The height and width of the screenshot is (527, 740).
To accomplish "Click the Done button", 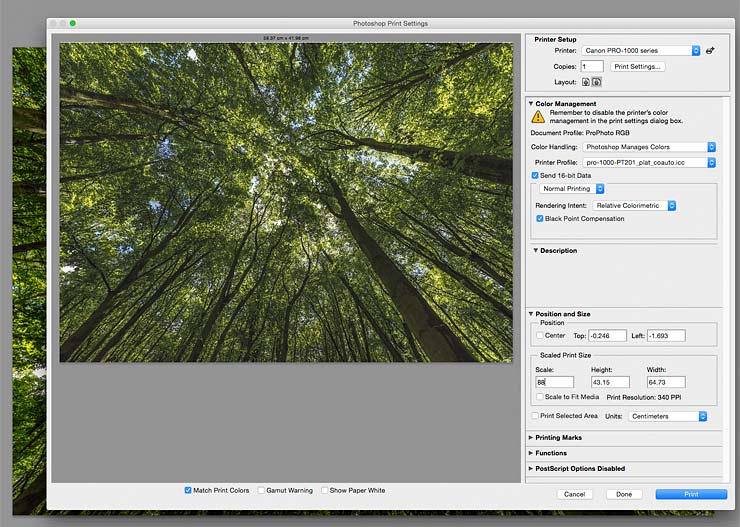I will click(623, 494).
